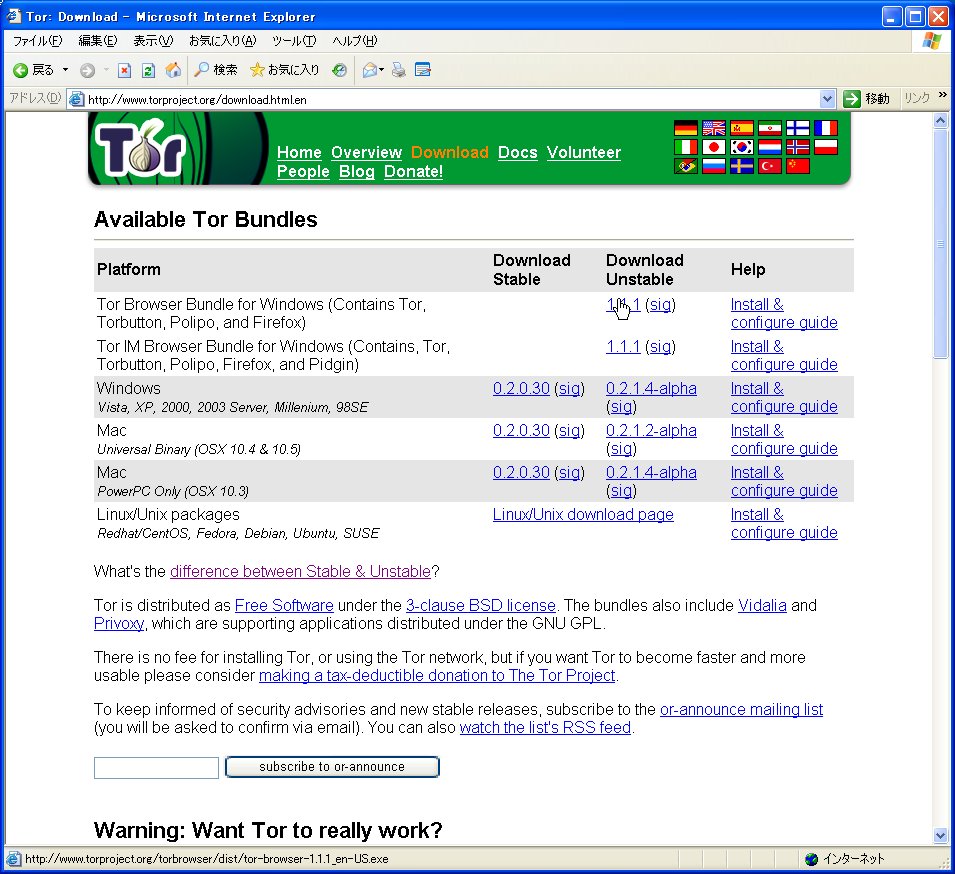The height and width of the screenshot is (874, 955).
Task: Select the Italian flag language
Action: pyautogui.click(x=686, y=147)
